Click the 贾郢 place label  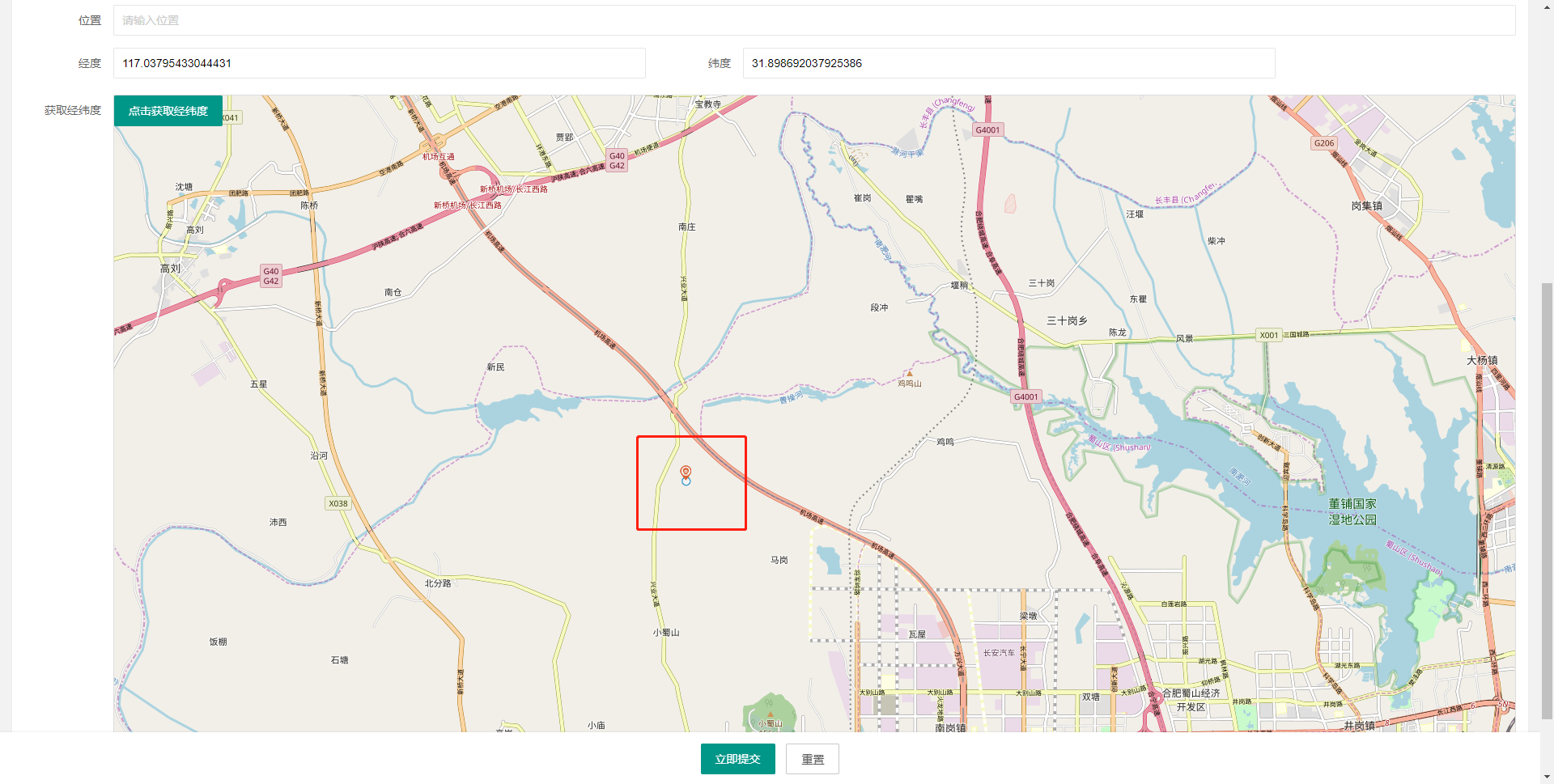pos(564,138)
